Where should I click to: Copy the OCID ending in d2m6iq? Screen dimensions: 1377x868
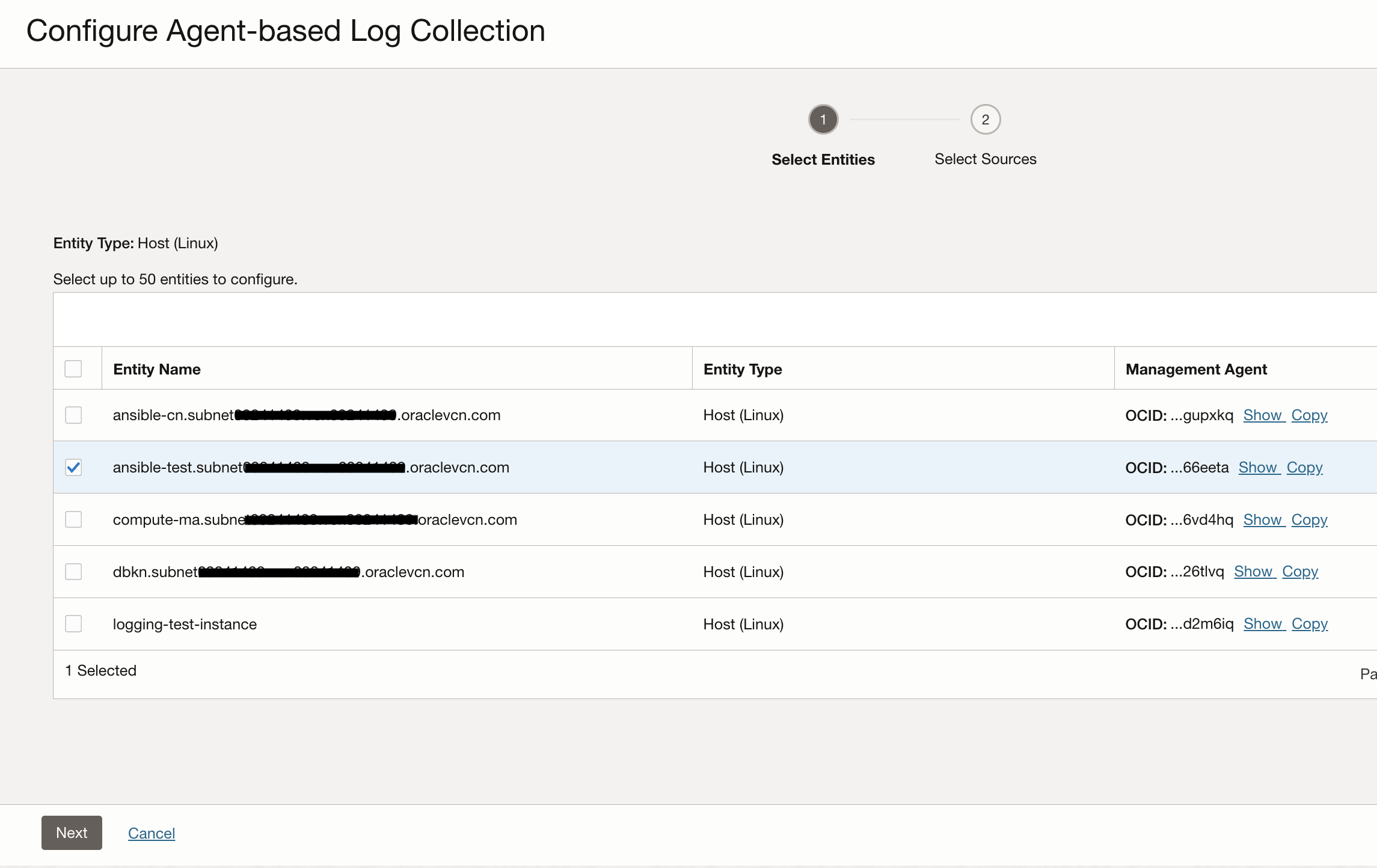pyautogui.click(x=1309, y=624)
